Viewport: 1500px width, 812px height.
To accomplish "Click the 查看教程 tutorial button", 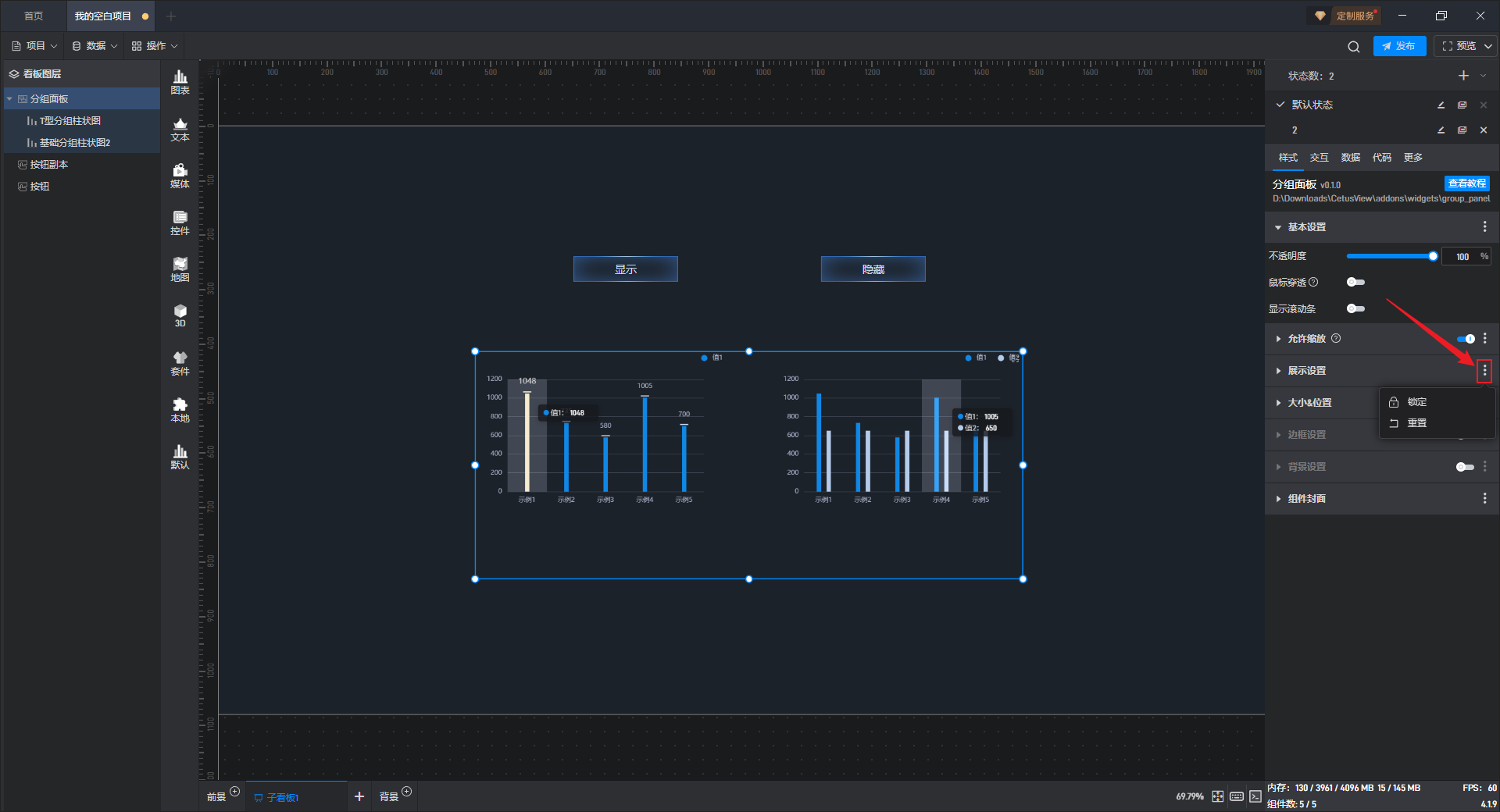I will [x=1466, y=183].
